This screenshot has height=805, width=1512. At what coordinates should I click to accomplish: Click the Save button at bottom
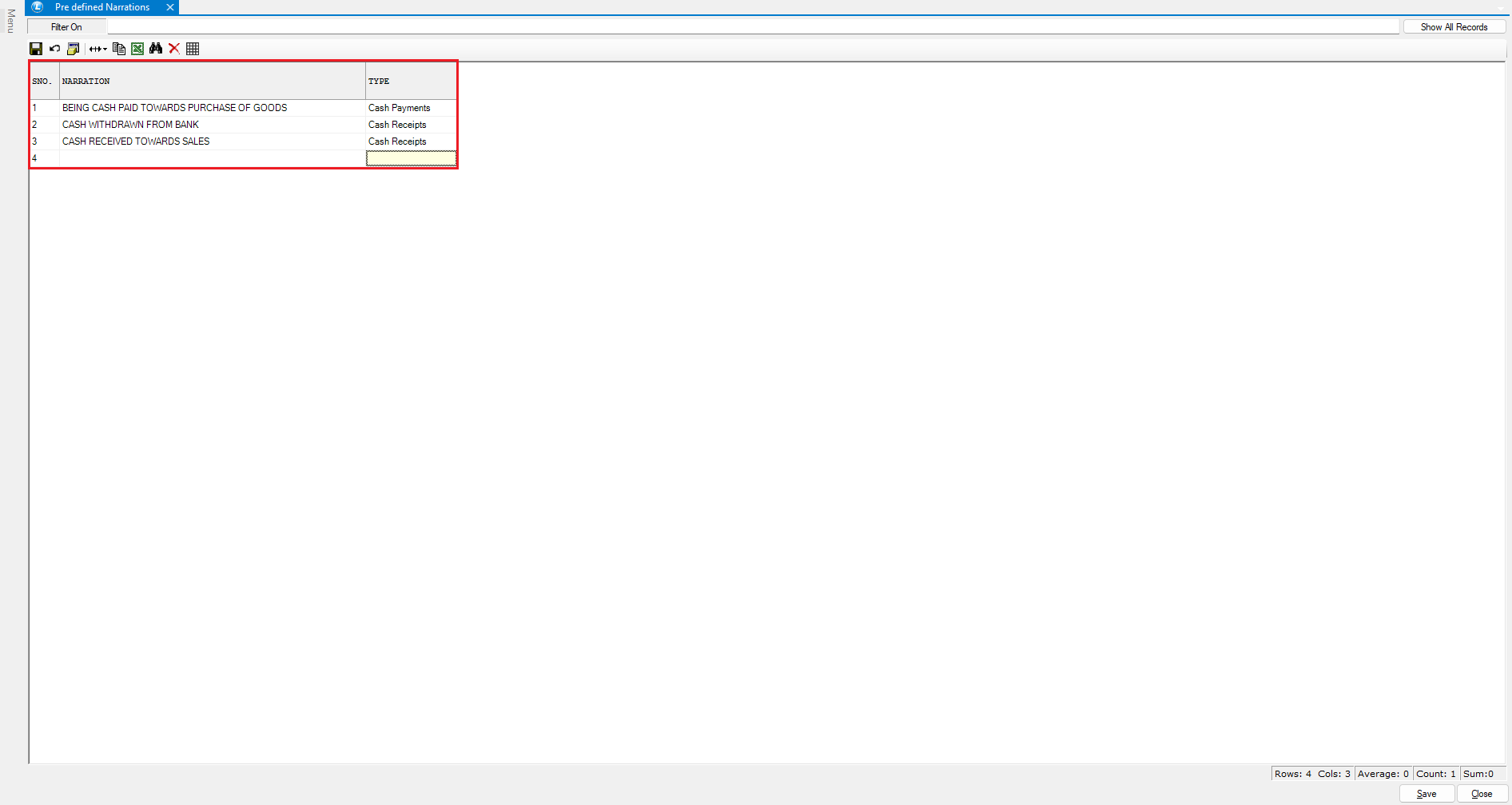point(1426,794)
